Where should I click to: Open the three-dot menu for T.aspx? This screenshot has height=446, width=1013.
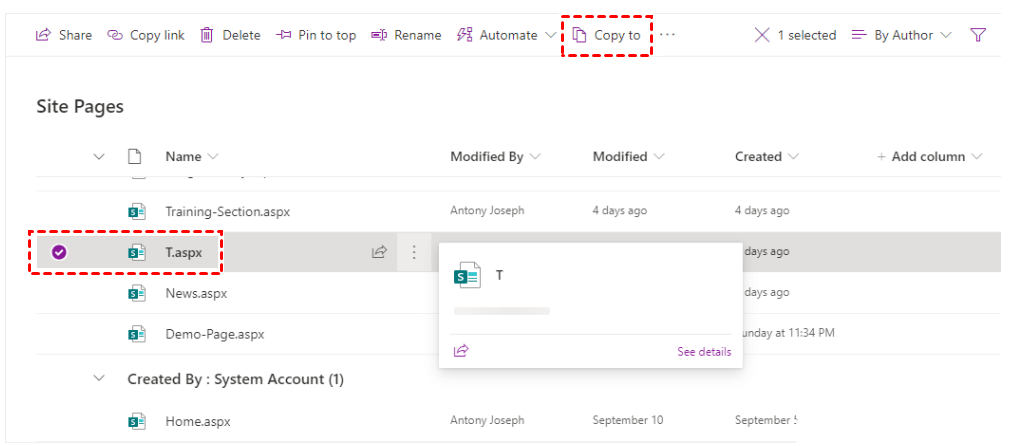point(414,253)
